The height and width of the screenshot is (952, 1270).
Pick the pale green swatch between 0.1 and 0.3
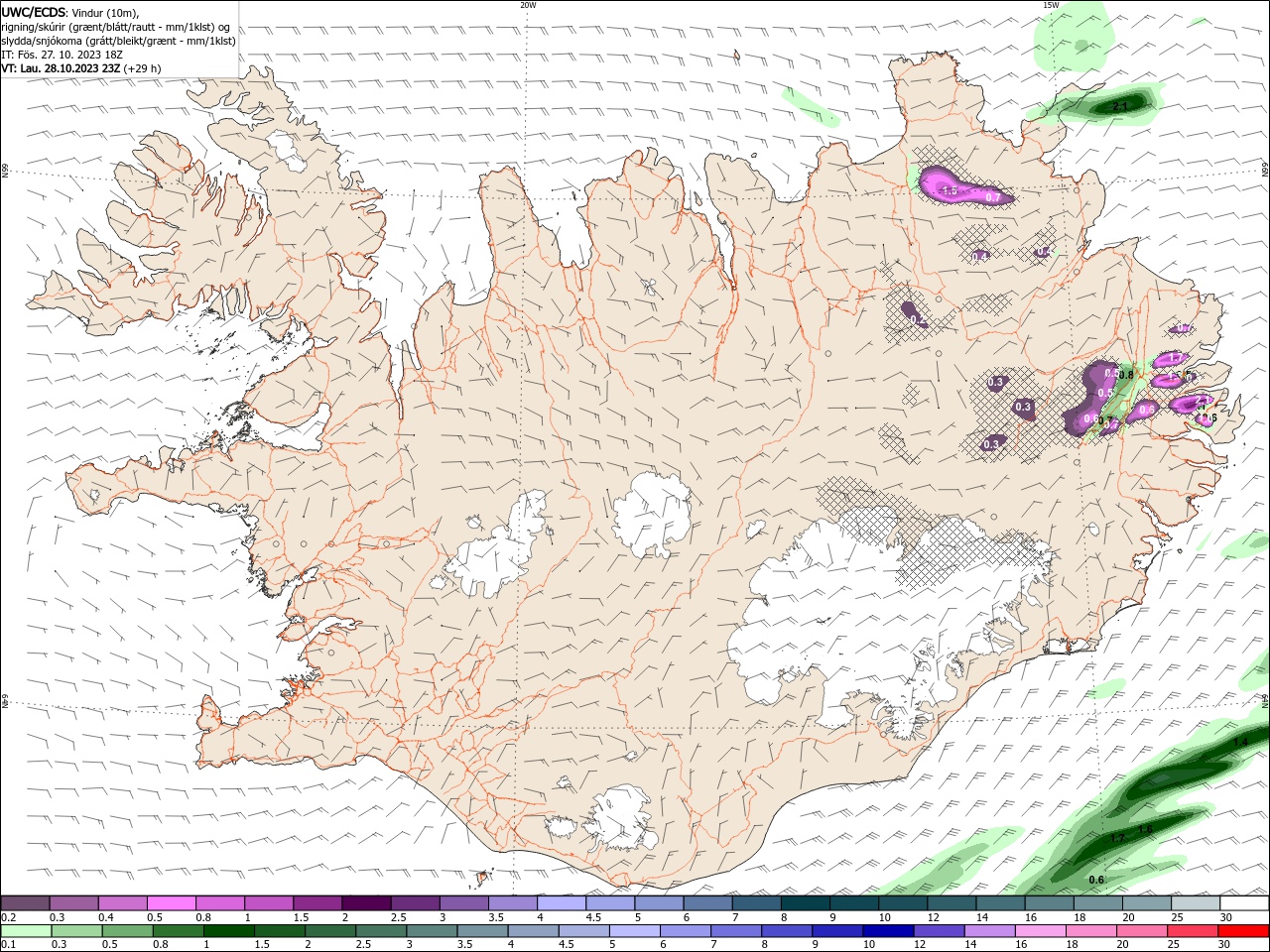[26, 931]
